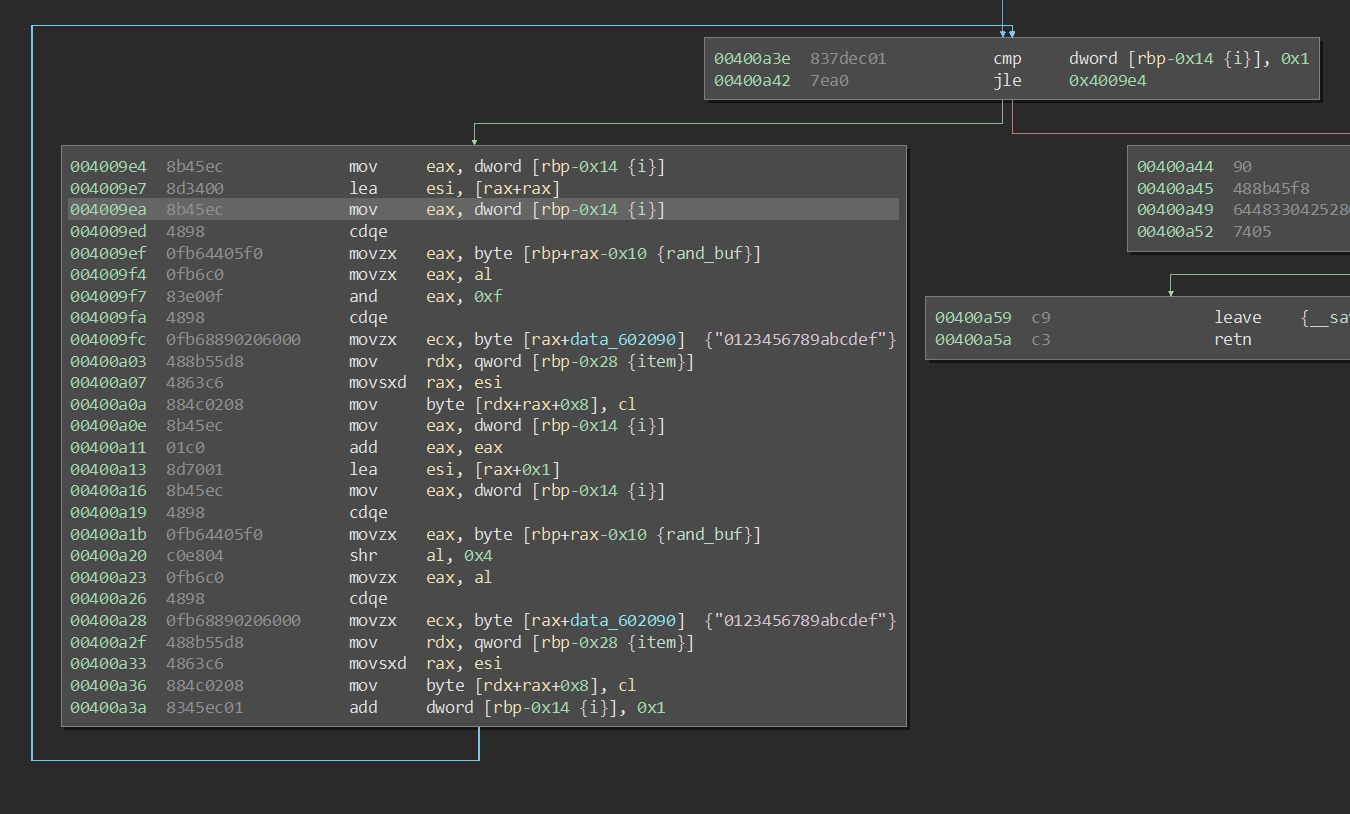Image resolution: width=1350 pixels, height=814 pixels.
Task: Click the retn instruction in the exit block
Action: [x=1232, y=339]
